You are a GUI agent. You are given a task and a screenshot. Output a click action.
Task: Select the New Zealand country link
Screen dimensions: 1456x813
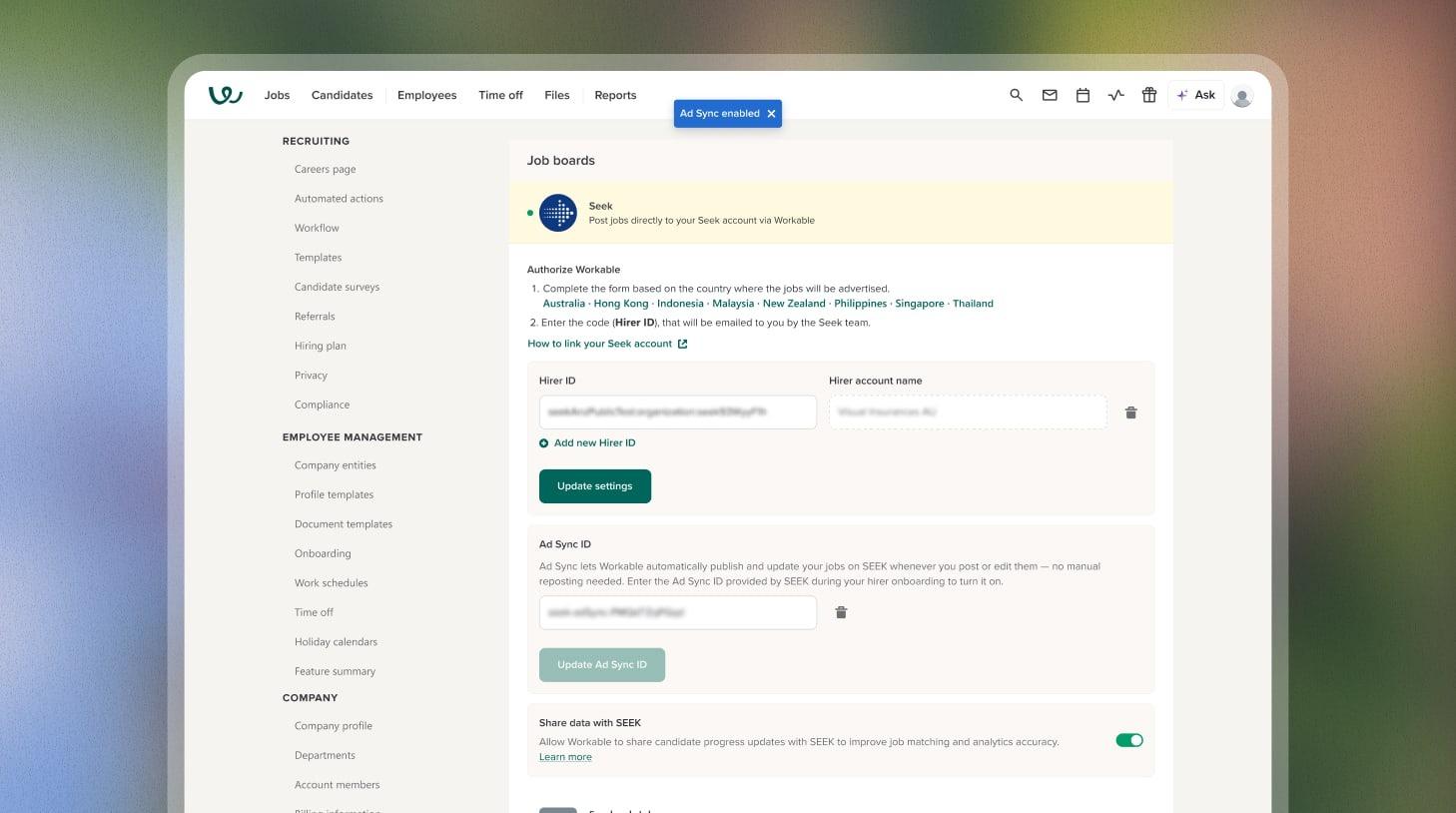click(794, 304)
